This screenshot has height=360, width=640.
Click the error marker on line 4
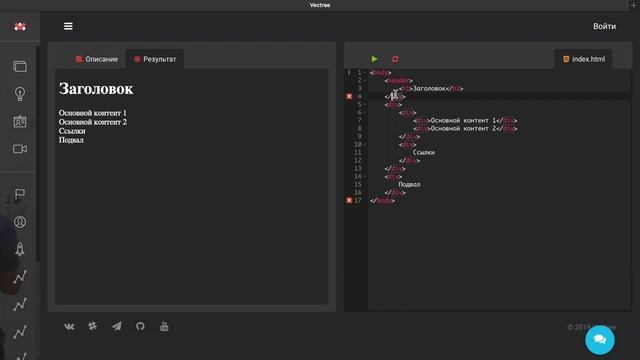tap(349, 96)
